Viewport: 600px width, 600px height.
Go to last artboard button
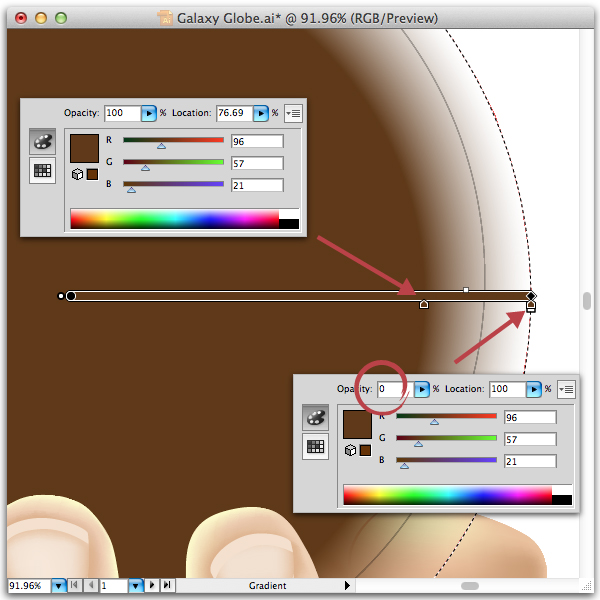click(x=168, y=585)
